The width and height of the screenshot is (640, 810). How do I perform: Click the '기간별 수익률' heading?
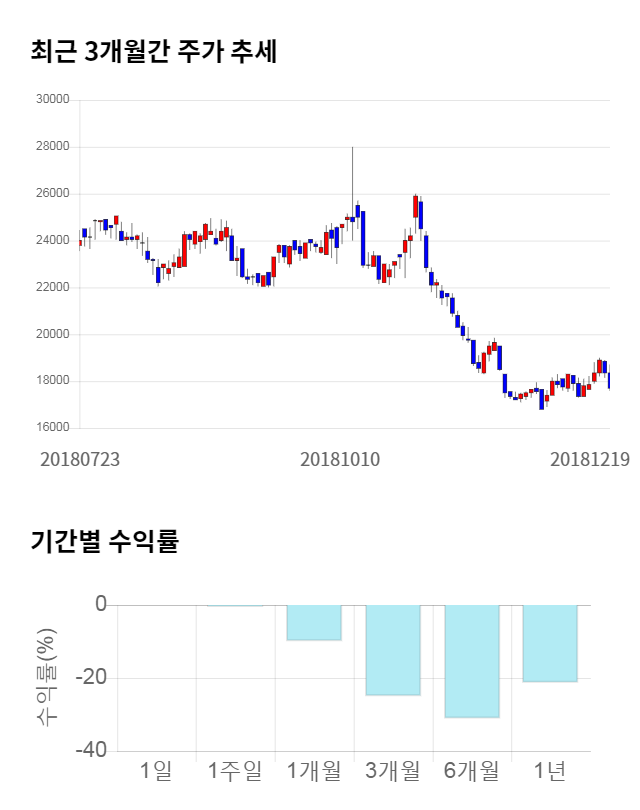(104, 542)
